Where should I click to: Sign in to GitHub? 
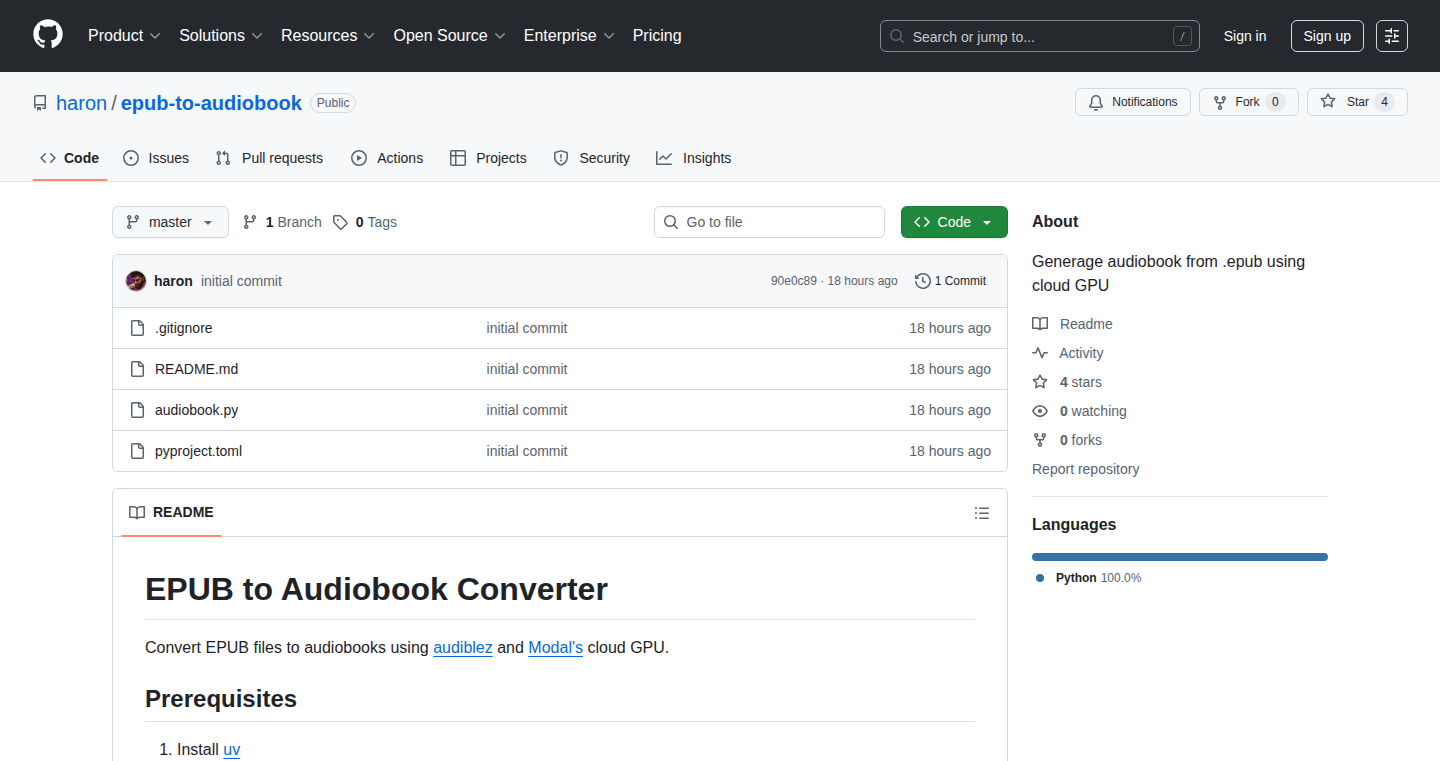pyautogui.click(x=1245, y=36)
